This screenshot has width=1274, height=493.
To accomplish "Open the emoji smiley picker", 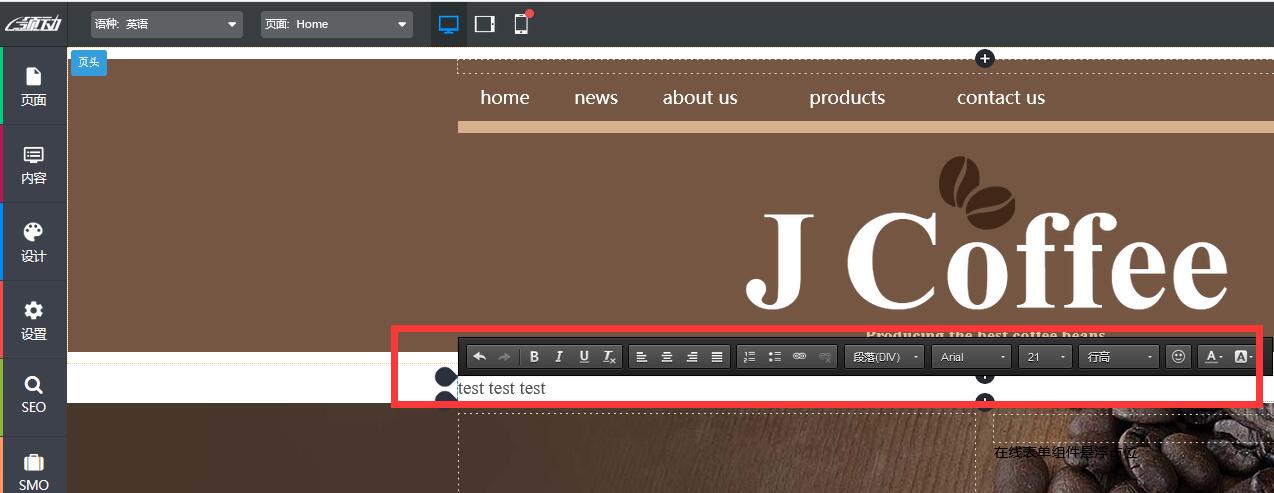I will click(1179, 357).
